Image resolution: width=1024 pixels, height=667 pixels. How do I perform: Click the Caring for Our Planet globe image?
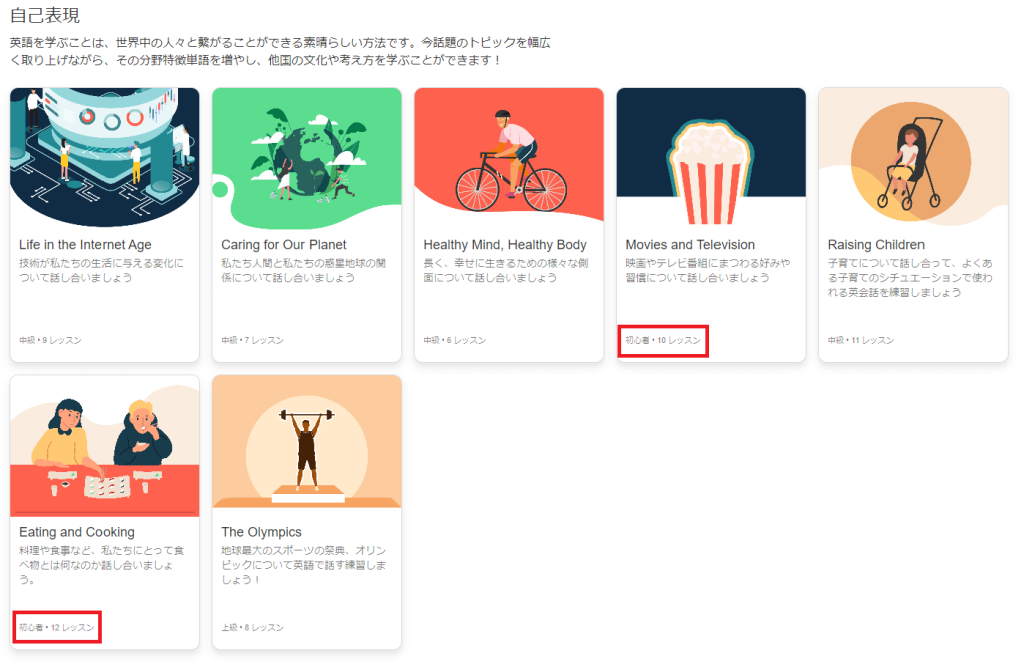point(307,157)
